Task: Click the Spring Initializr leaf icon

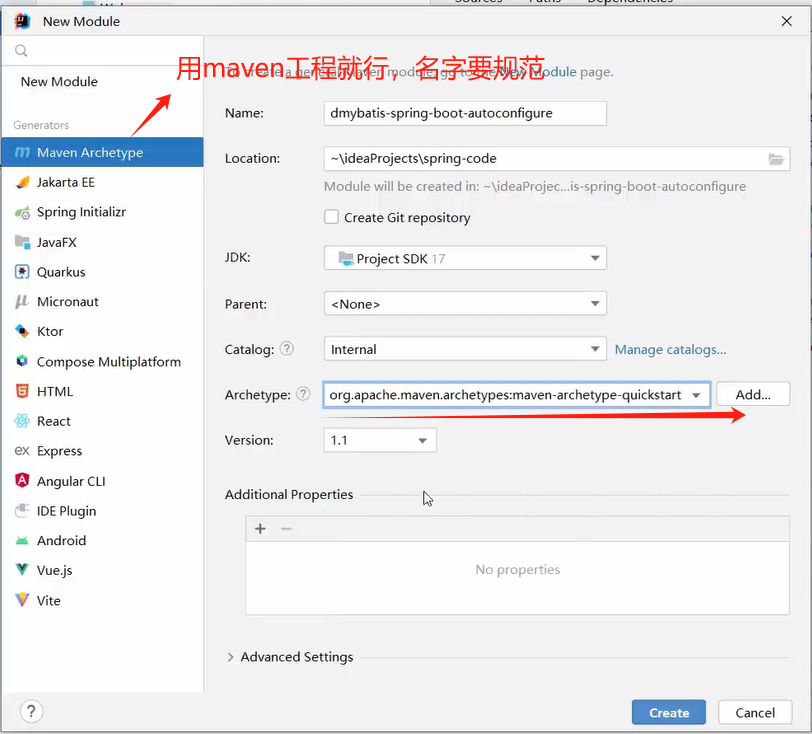Action: click(x=22, y=212)
